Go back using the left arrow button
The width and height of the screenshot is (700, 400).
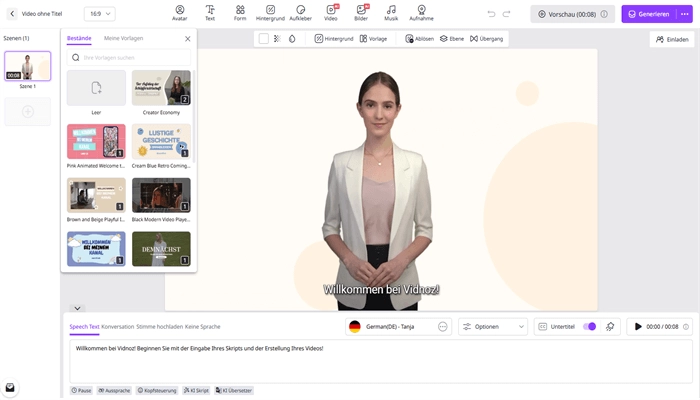[x=12, y=14]
